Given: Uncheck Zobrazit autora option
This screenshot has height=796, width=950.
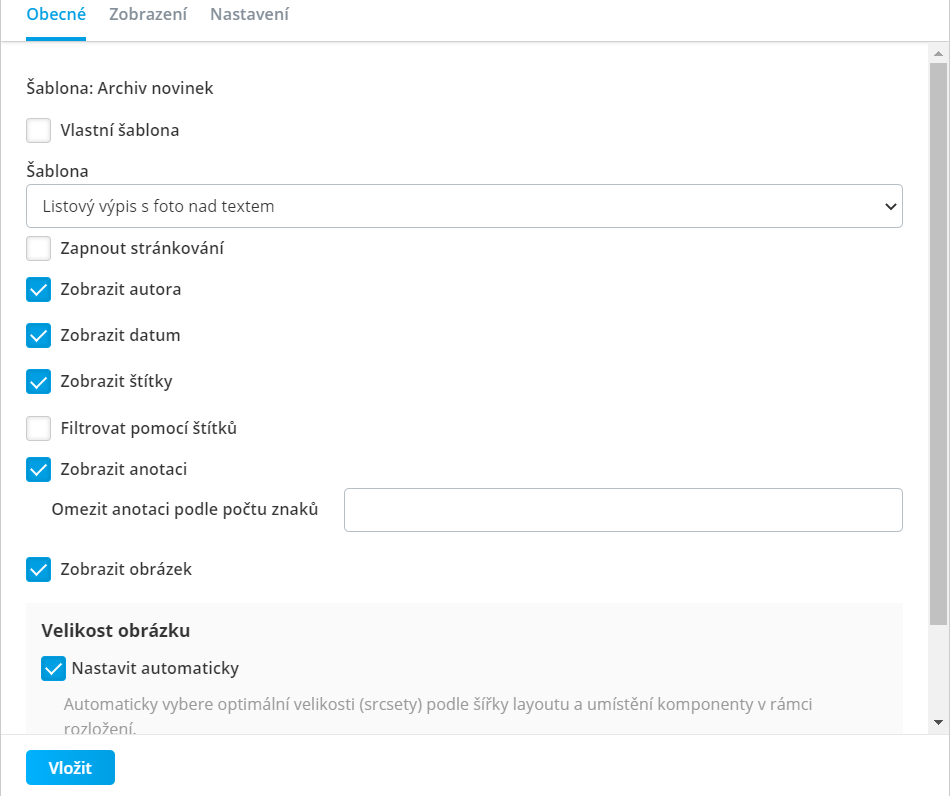Looking at the screenshot, I should click(38, 290).
